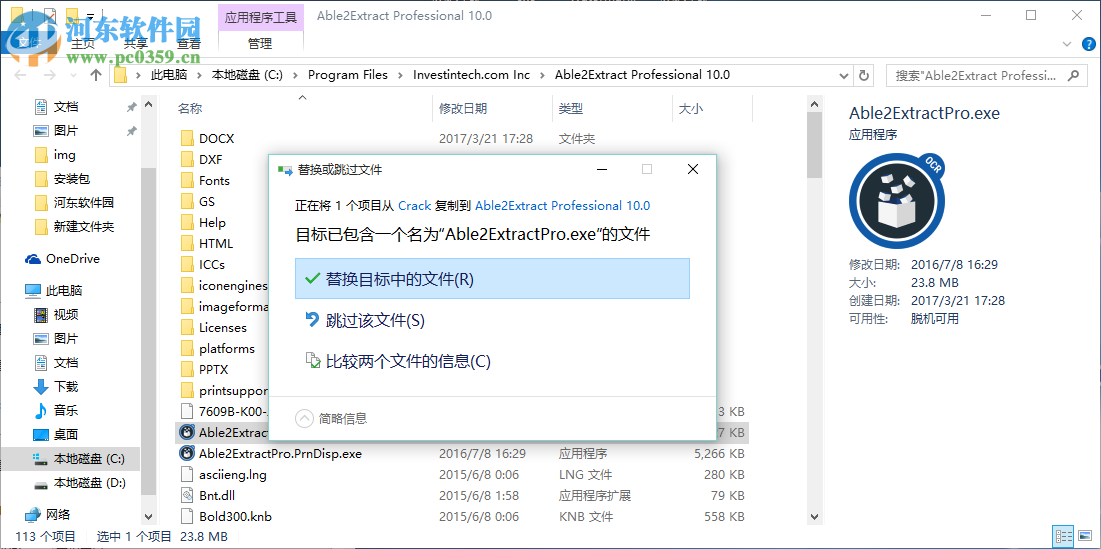The width and height of the screenshot is (1101, 549).
Task: Open 网络 network icon in sidebar
Action: pyautogui.click(x=33, y=515)
